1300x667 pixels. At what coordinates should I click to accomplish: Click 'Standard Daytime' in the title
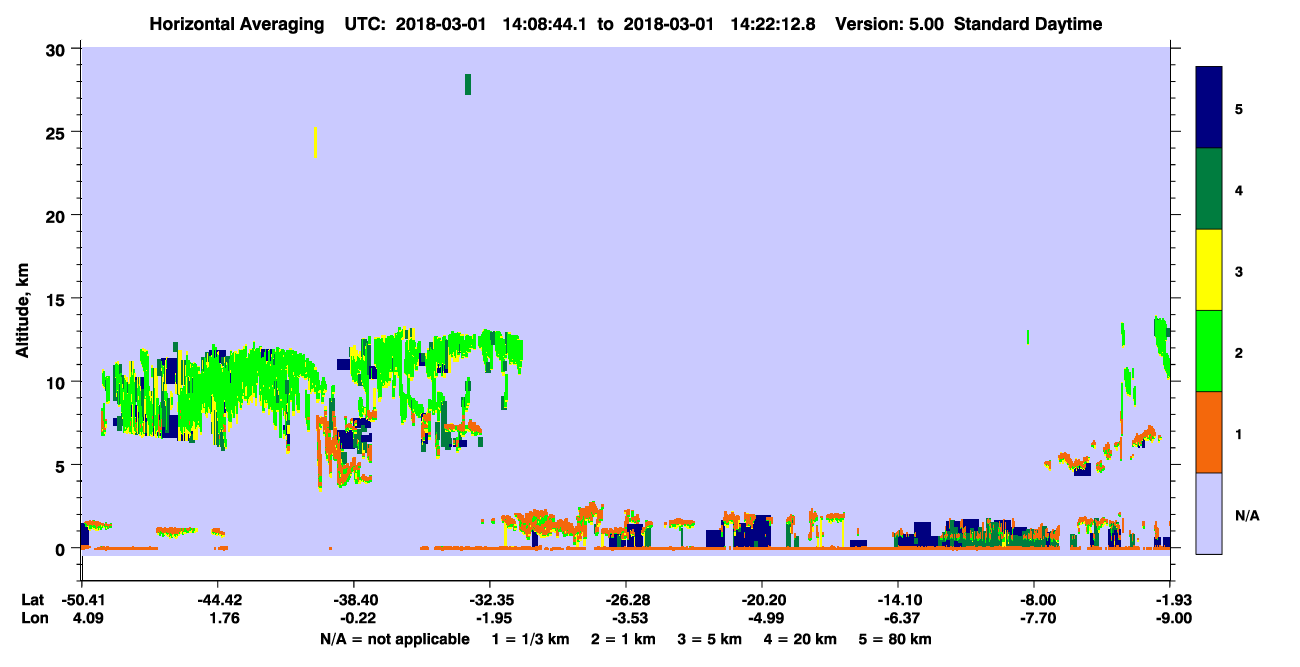pyautogui.click(x=1028, y=24)
